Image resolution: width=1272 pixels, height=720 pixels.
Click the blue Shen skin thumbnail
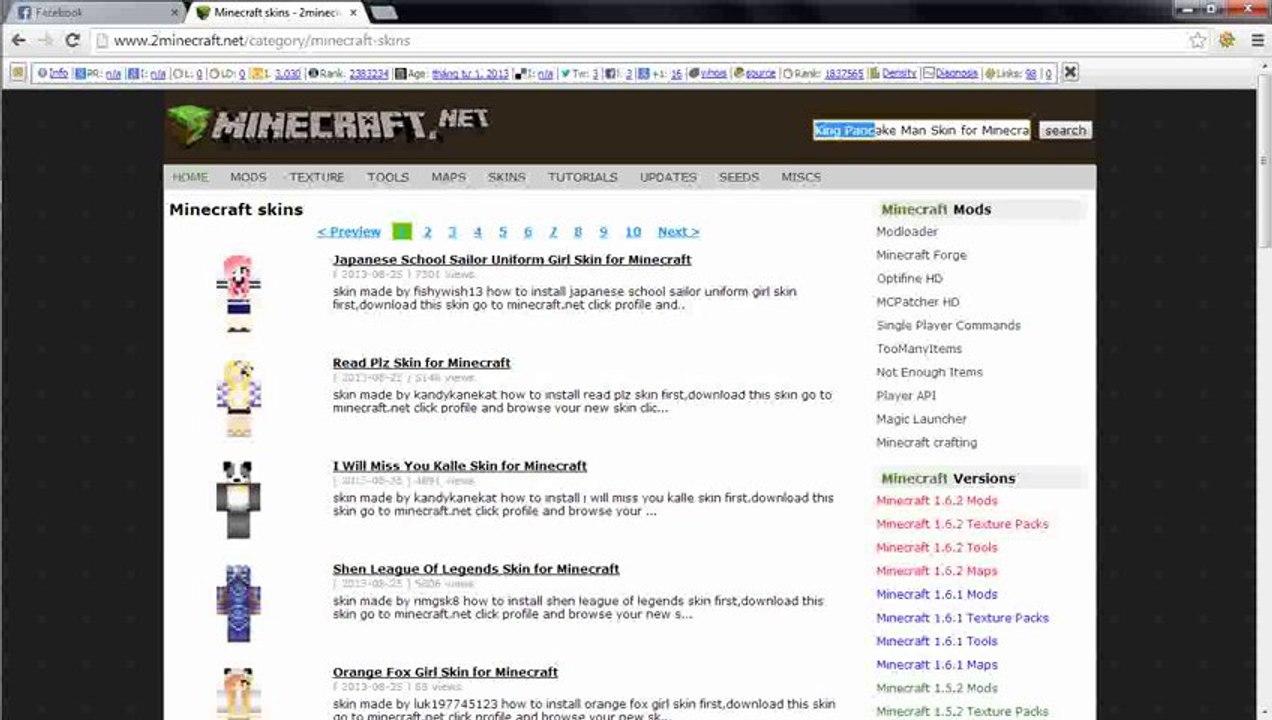tap(238, 602)
